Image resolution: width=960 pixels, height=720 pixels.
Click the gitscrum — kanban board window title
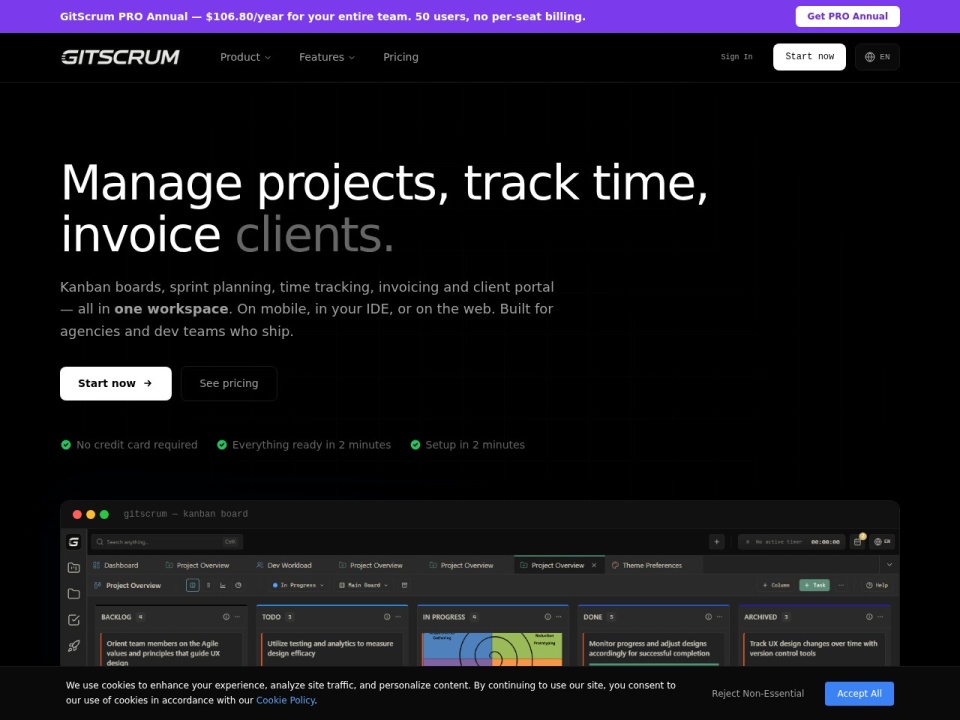186,514
